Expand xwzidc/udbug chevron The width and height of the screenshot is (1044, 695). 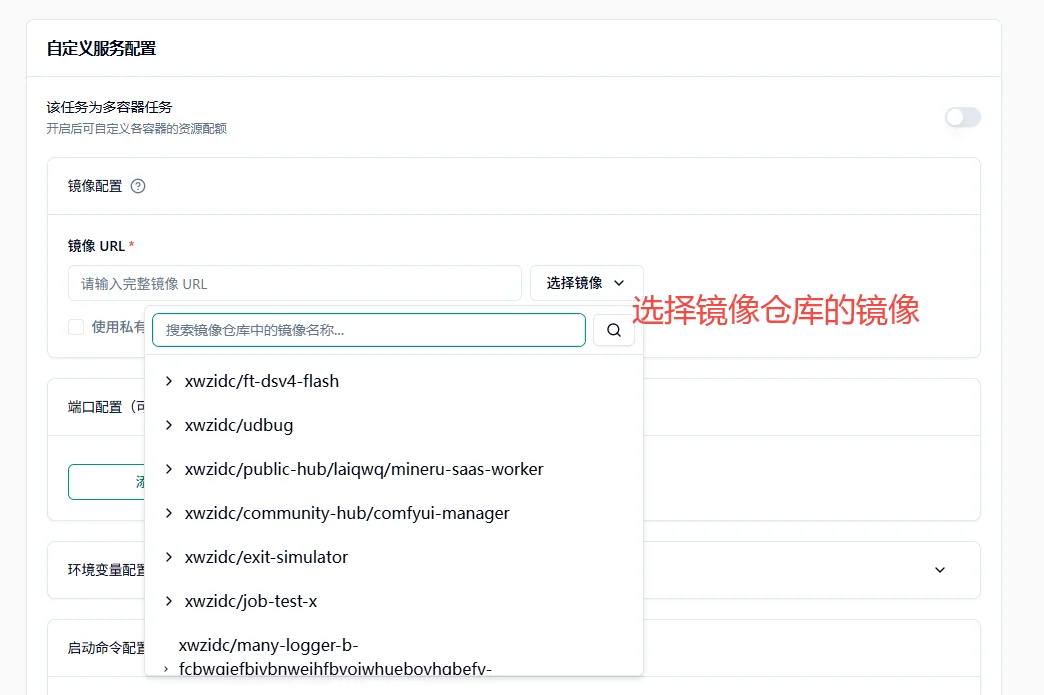pos(169,425)
